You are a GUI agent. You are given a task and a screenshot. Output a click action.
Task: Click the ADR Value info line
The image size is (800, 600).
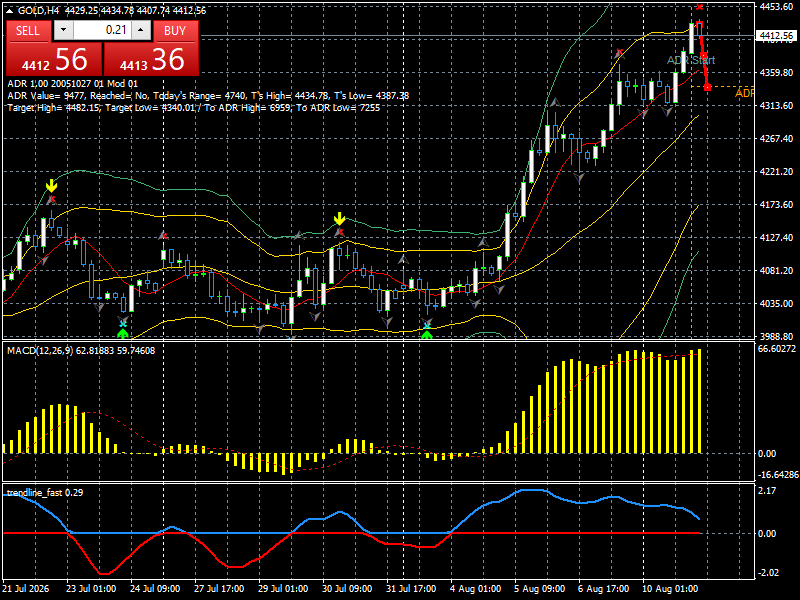click(208, 95)
